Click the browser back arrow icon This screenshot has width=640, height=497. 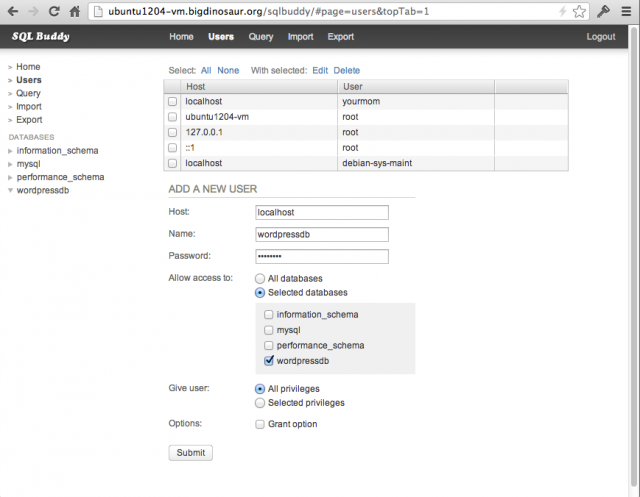(13, 11)
